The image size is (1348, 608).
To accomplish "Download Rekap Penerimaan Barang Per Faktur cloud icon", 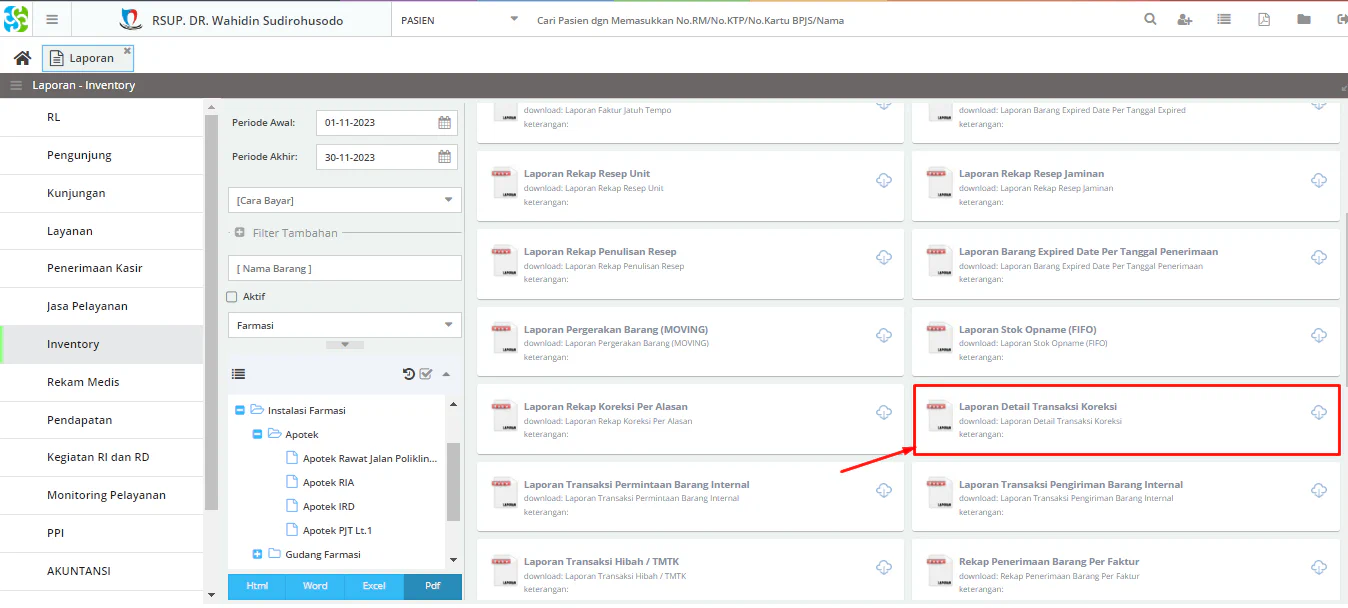I will 1319,567.
